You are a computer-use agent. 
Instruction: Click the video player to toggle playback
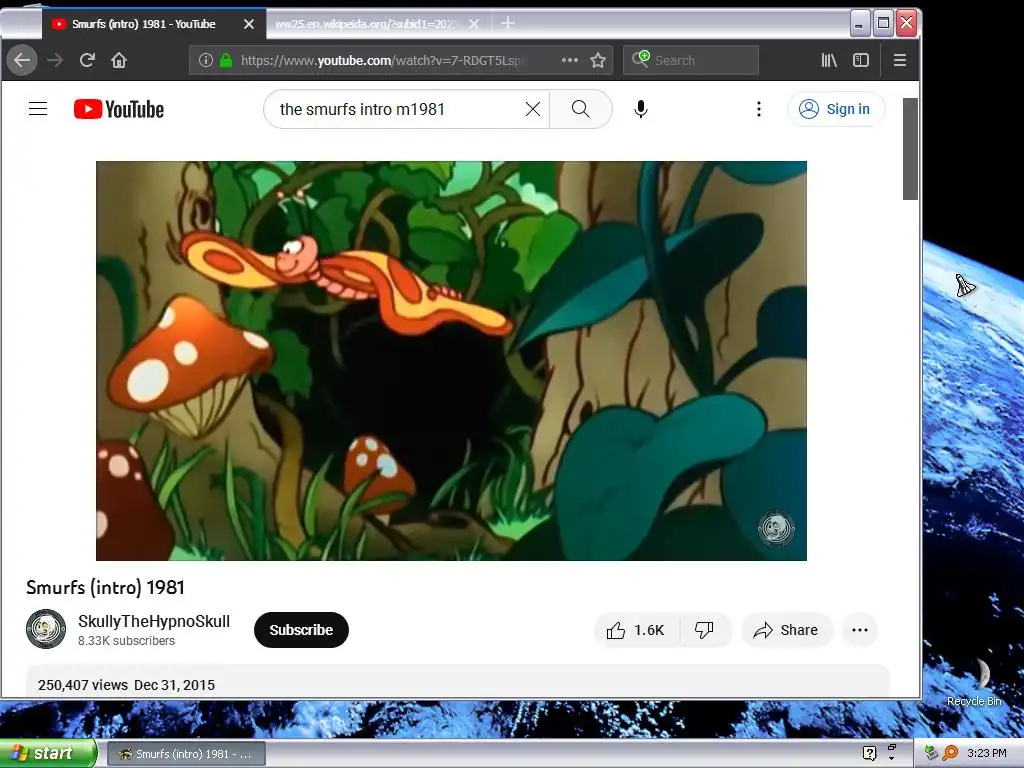[x=451, y=360]
